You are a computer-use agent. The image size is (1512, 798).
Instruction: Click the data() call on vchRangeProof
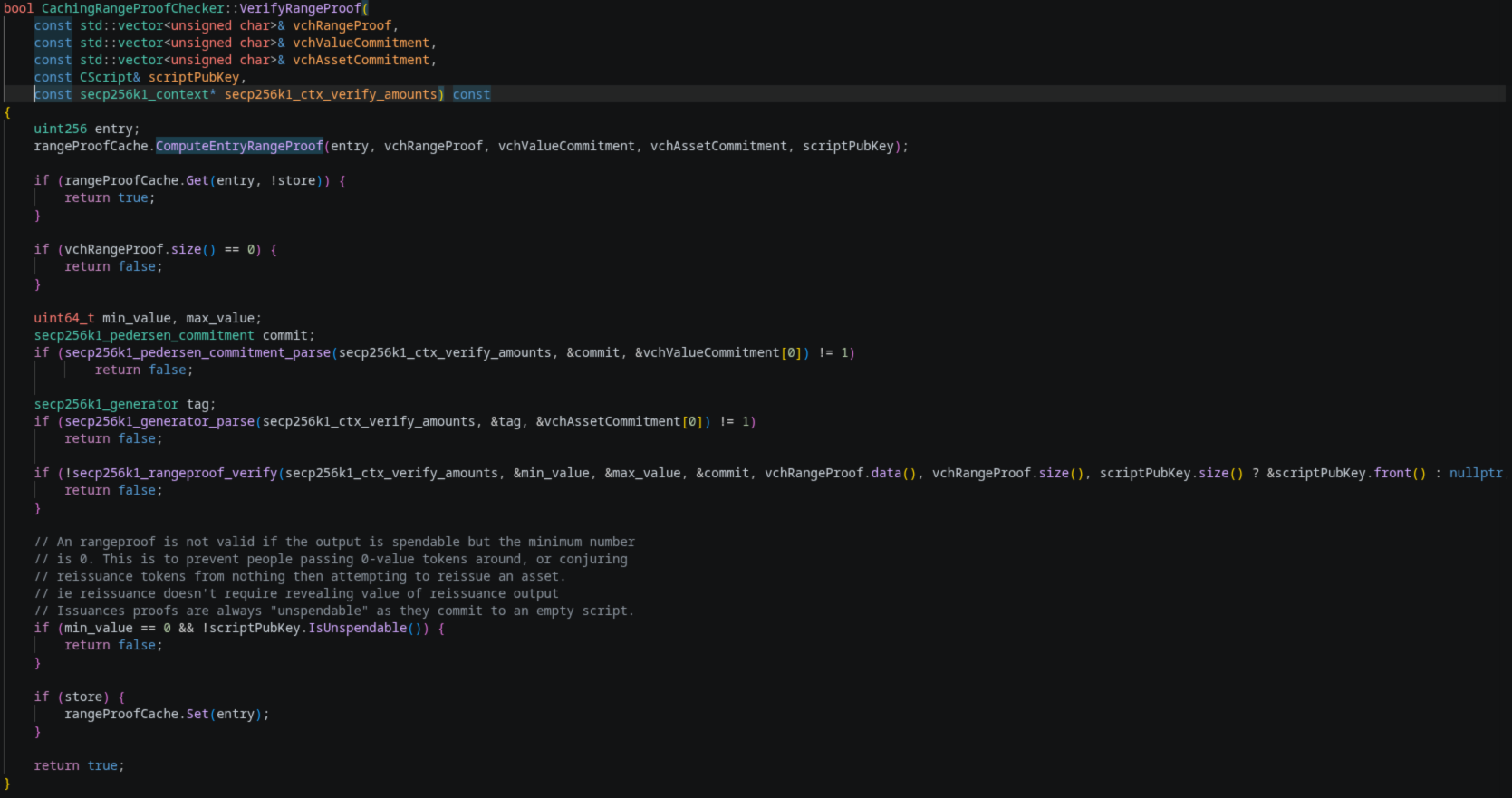click(x=893, y=473)
